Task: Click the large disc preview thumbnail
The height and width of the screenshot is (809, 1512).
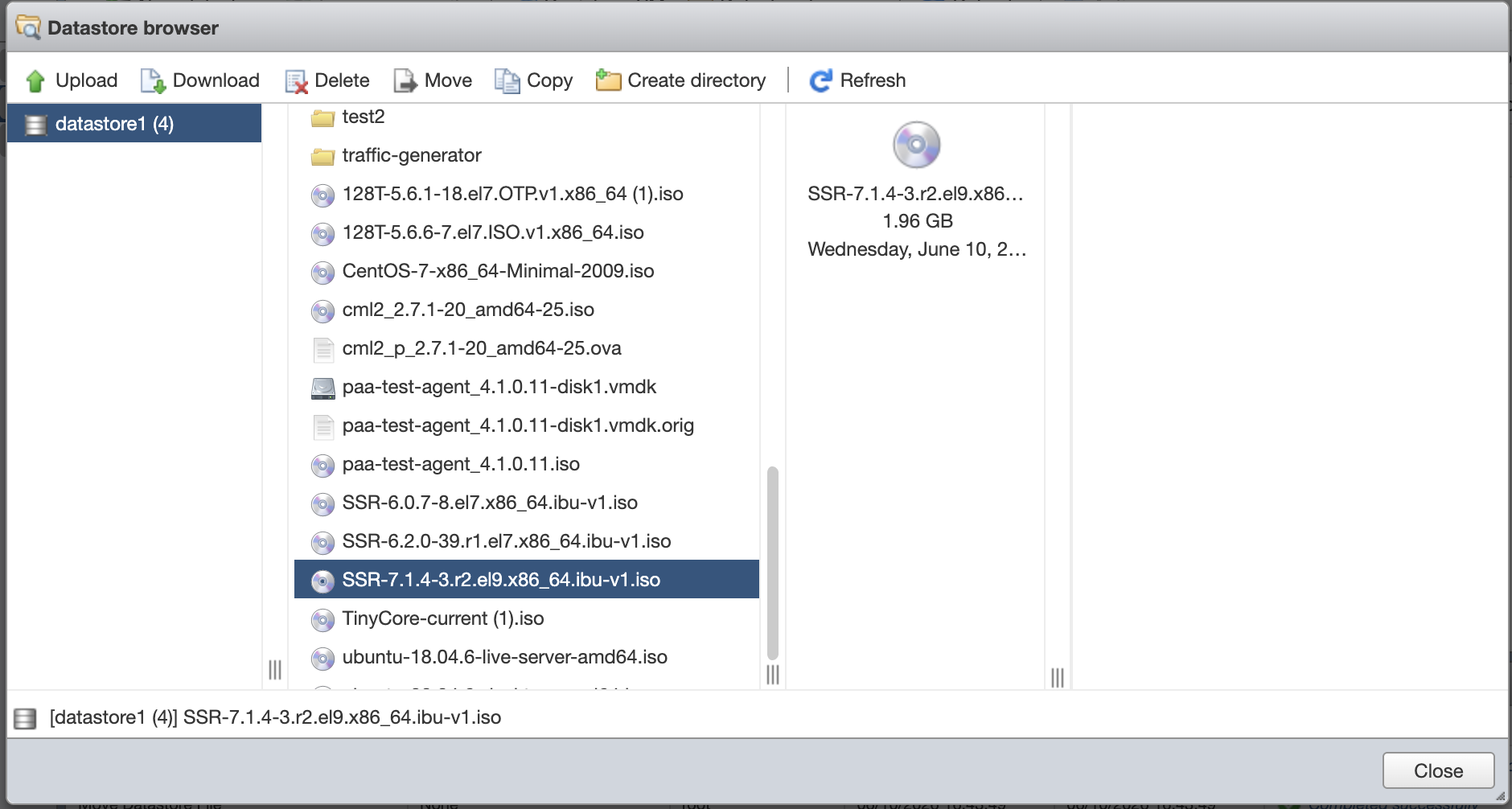Action: (917, 145)
